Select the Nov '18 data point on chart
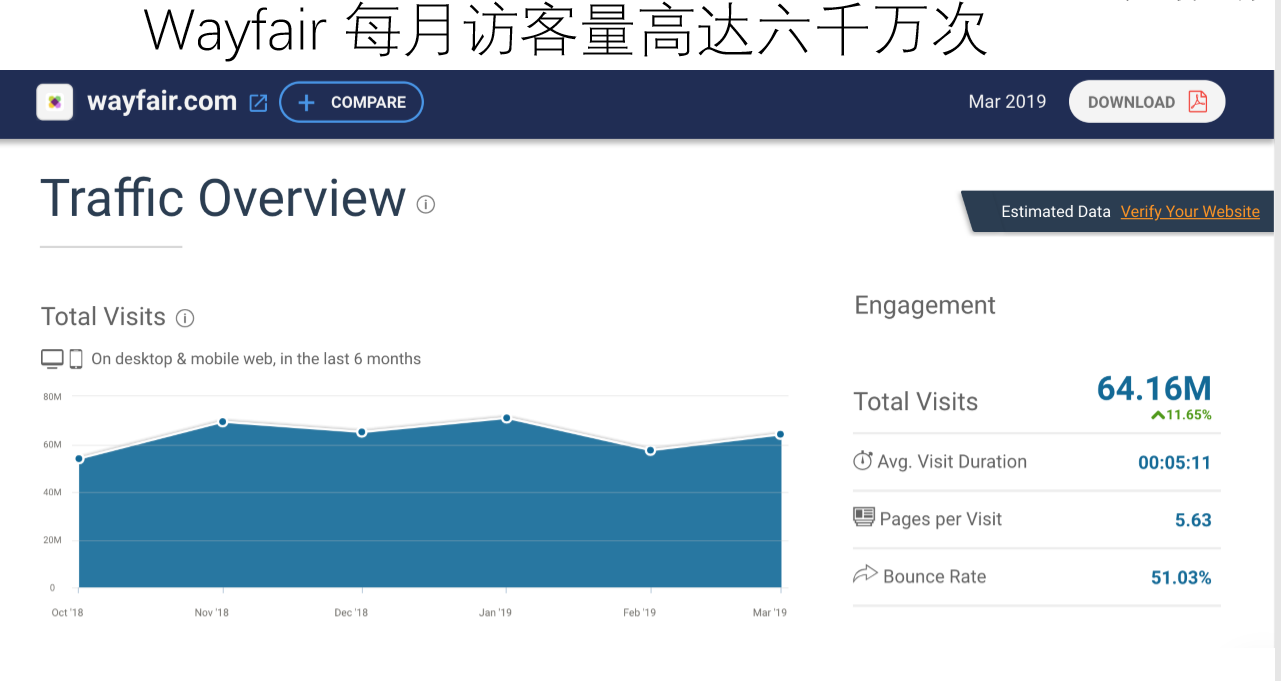 click(x=223, y=422)
